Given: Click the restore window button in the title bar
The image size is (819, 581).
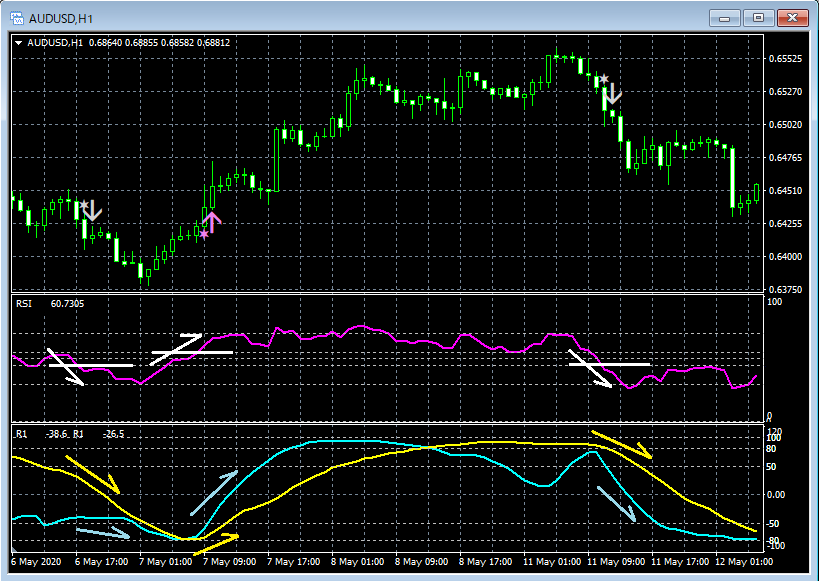Looking at the screenshot, I should click(x=757, y=17).
